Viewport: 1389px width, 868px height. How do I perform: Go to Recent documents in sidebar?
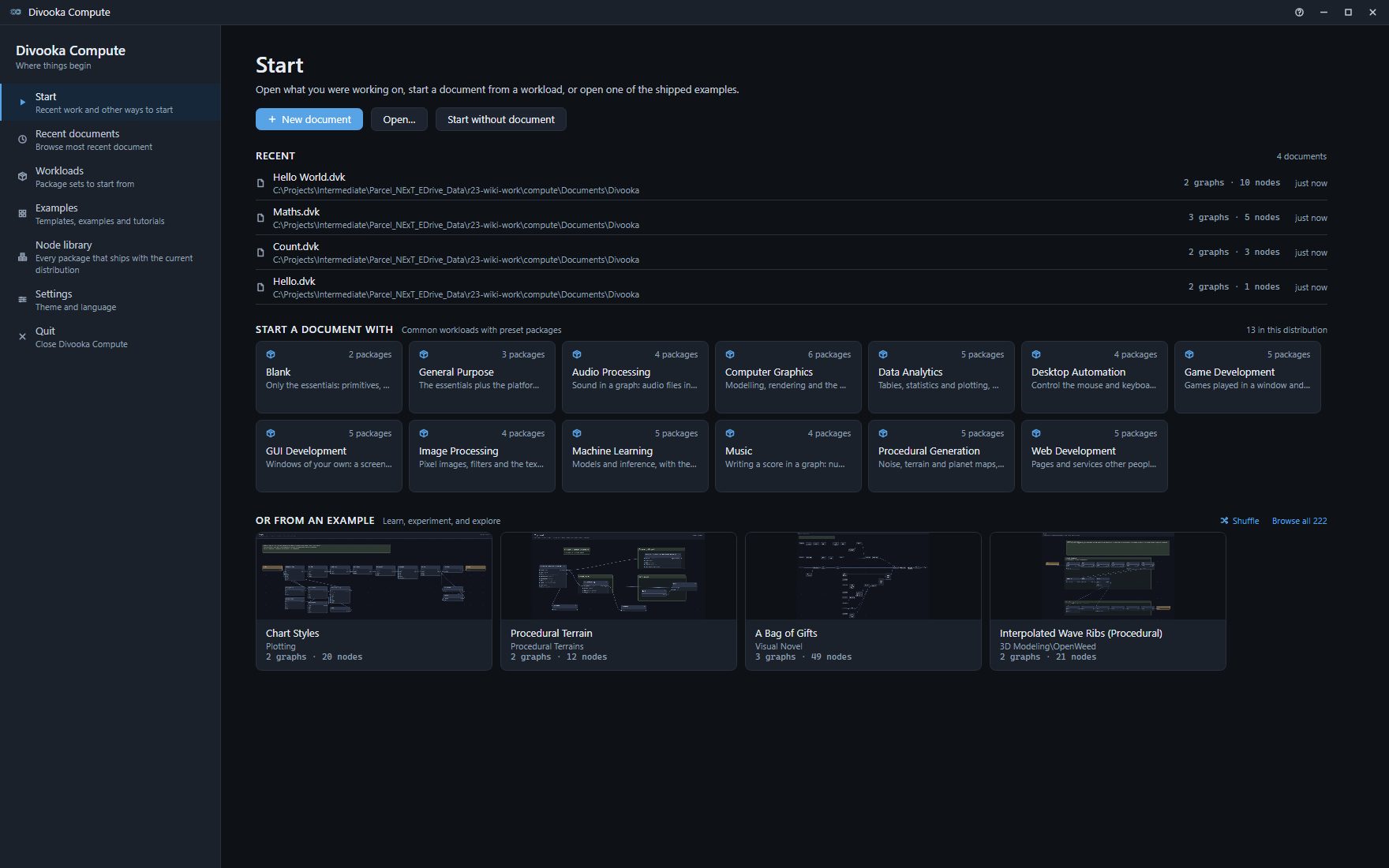tap(110, 140)
